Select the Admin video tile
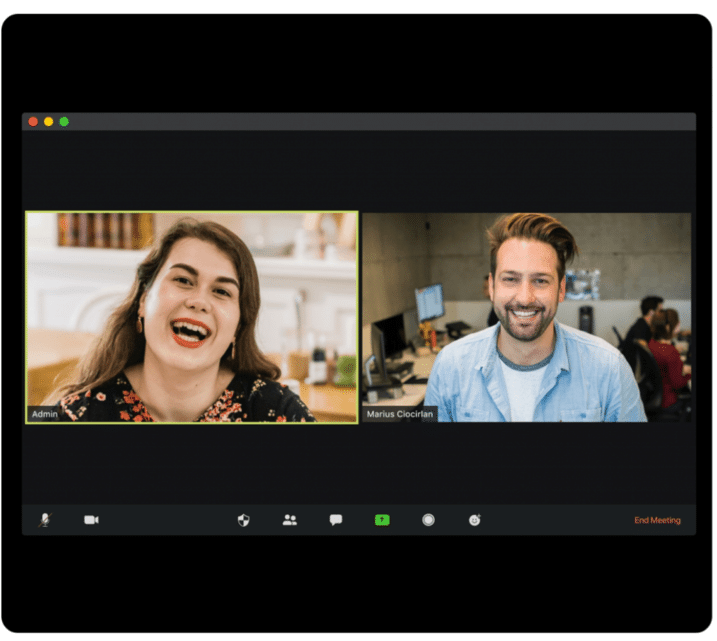This screenshot has height=641, width=717. click(192, 317)
